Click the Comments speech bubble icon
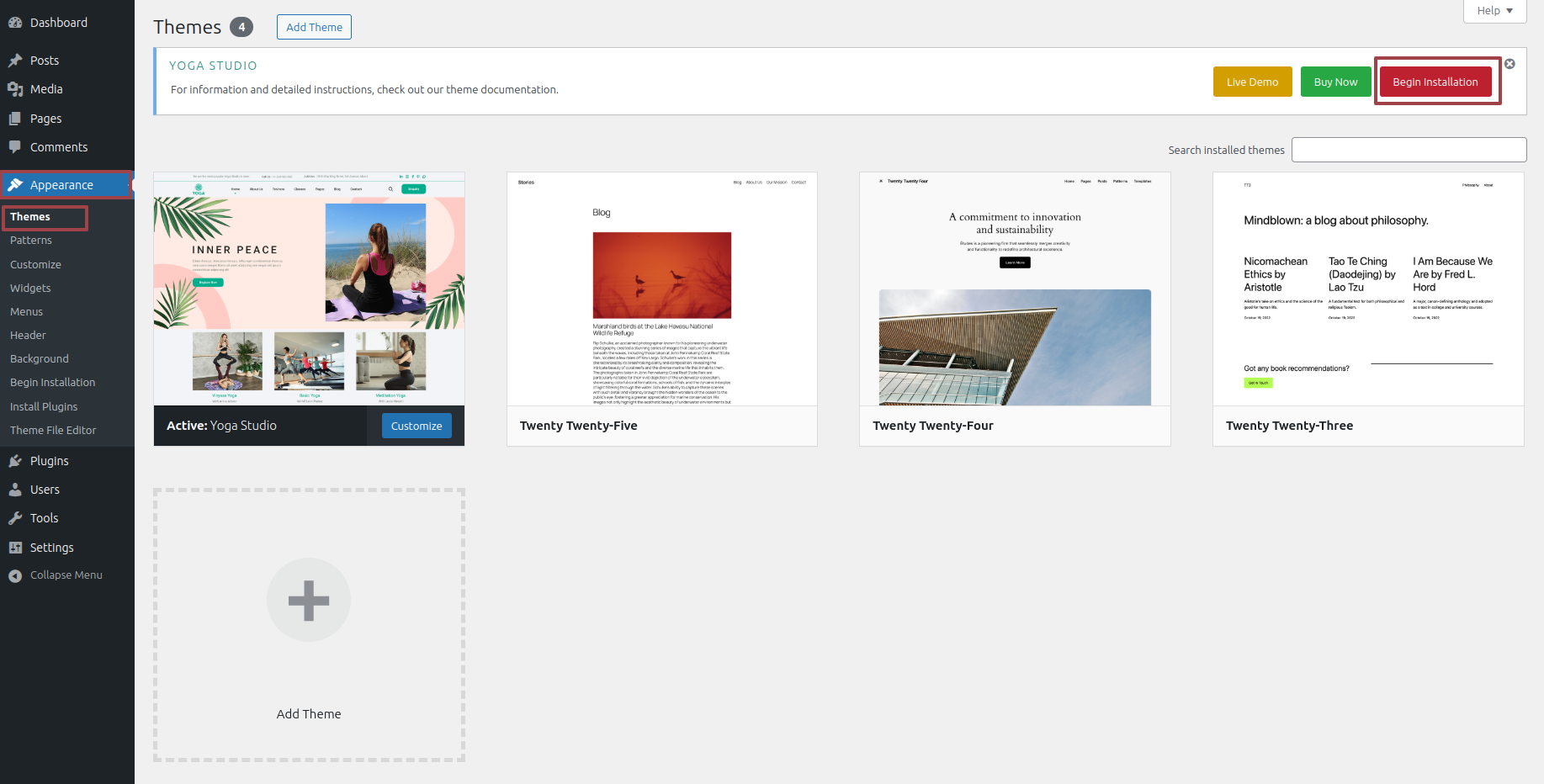Image resolution: width=1544 pixels, height=784 pixels. (x=15, y=147)
